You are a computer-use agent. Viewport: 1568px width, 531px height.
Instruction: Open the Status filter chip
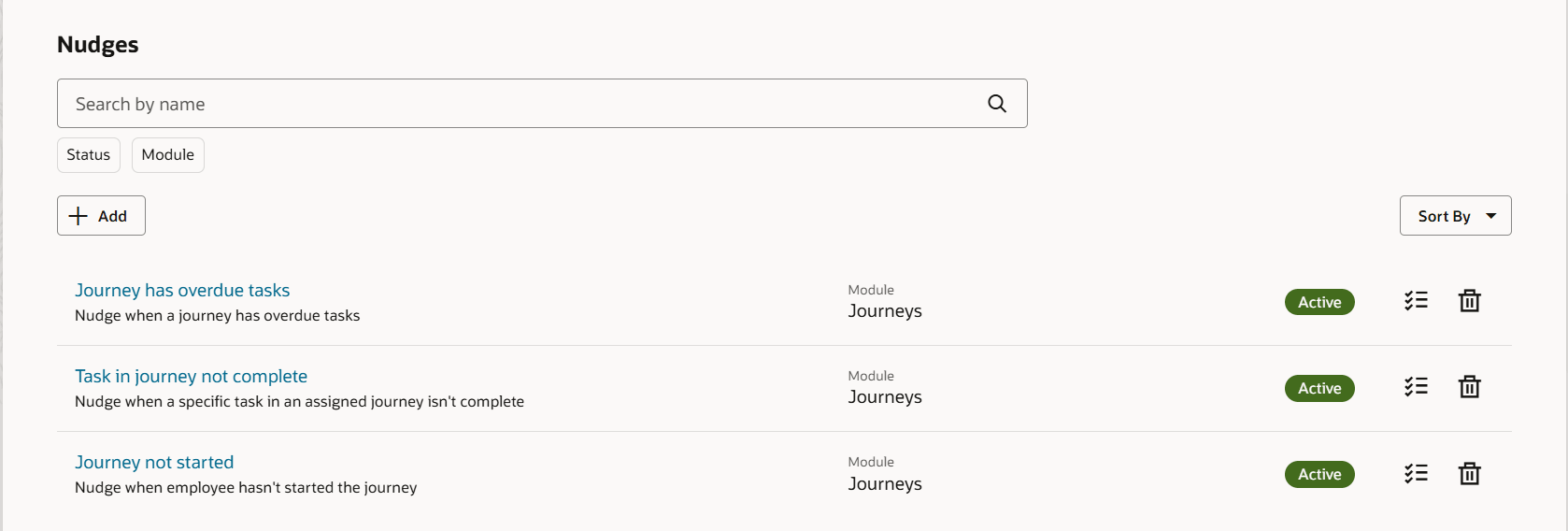pos(89,155)
